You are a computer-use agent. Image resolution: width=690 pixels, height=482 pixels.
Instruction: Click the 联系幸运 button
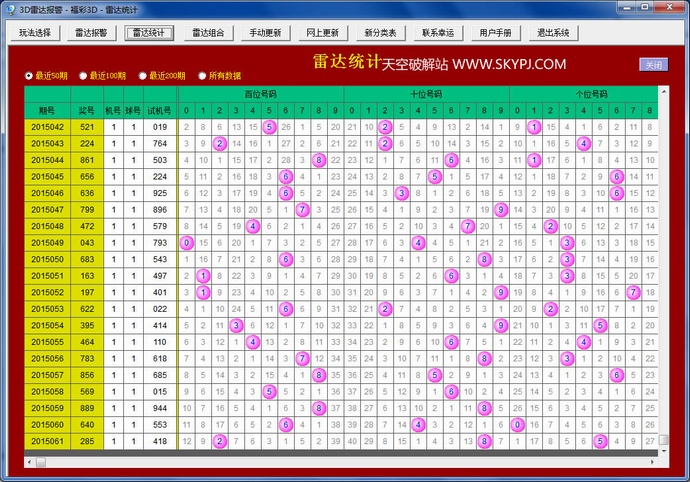pos(437,33)
